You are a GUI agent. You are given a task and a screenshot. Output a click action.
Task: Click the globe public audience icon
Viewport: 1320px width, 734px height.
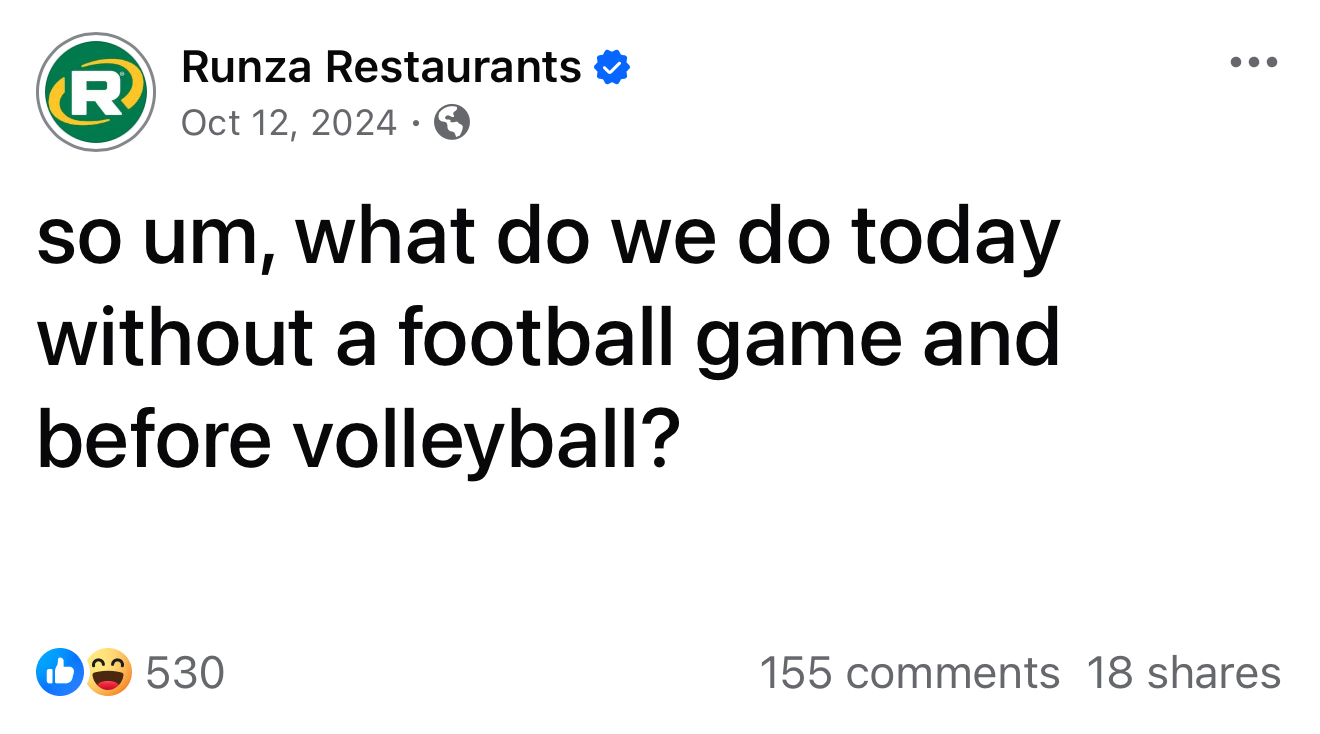tap(452, 123)
